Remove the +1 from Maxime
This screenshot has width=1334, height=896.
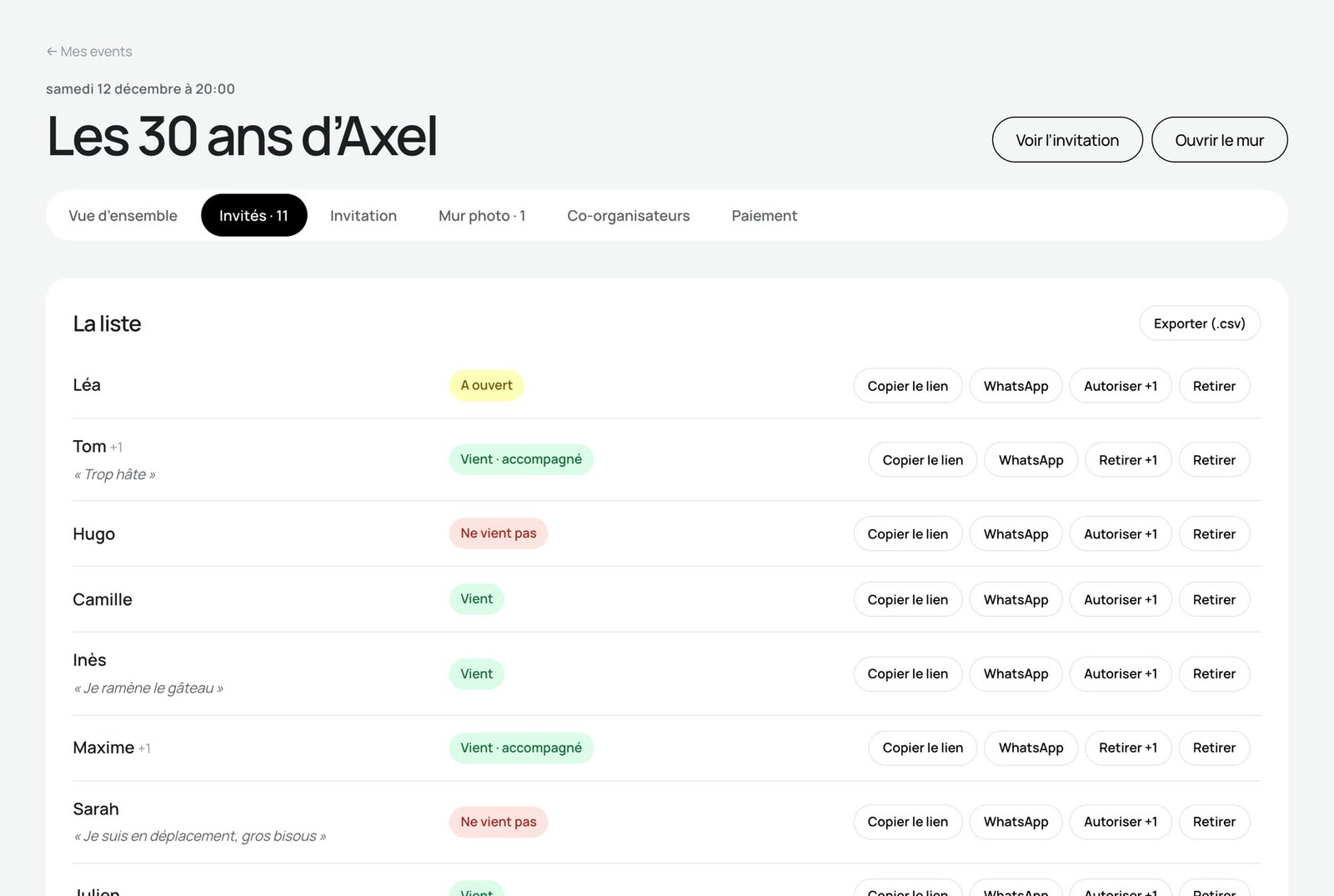tap(1128, 748)
